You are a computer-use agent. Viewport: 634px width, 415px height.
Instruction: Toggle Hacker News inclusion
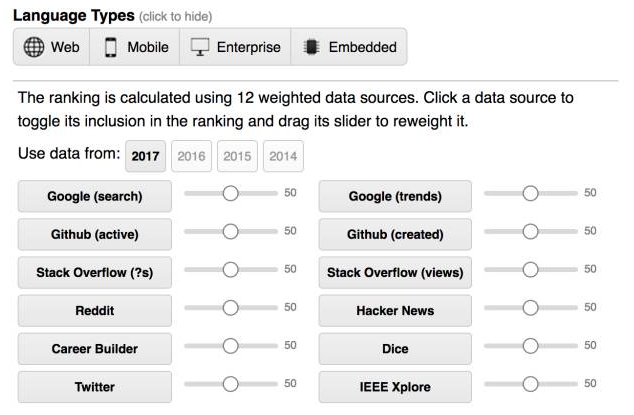pos(395,311)
